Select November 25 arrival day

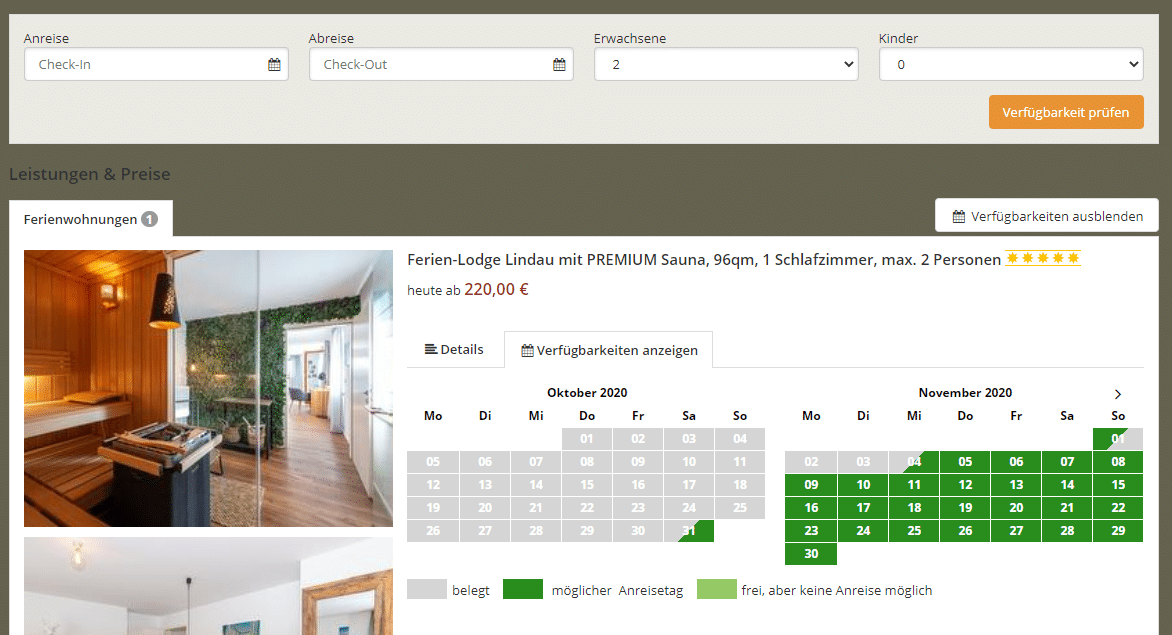914,531
